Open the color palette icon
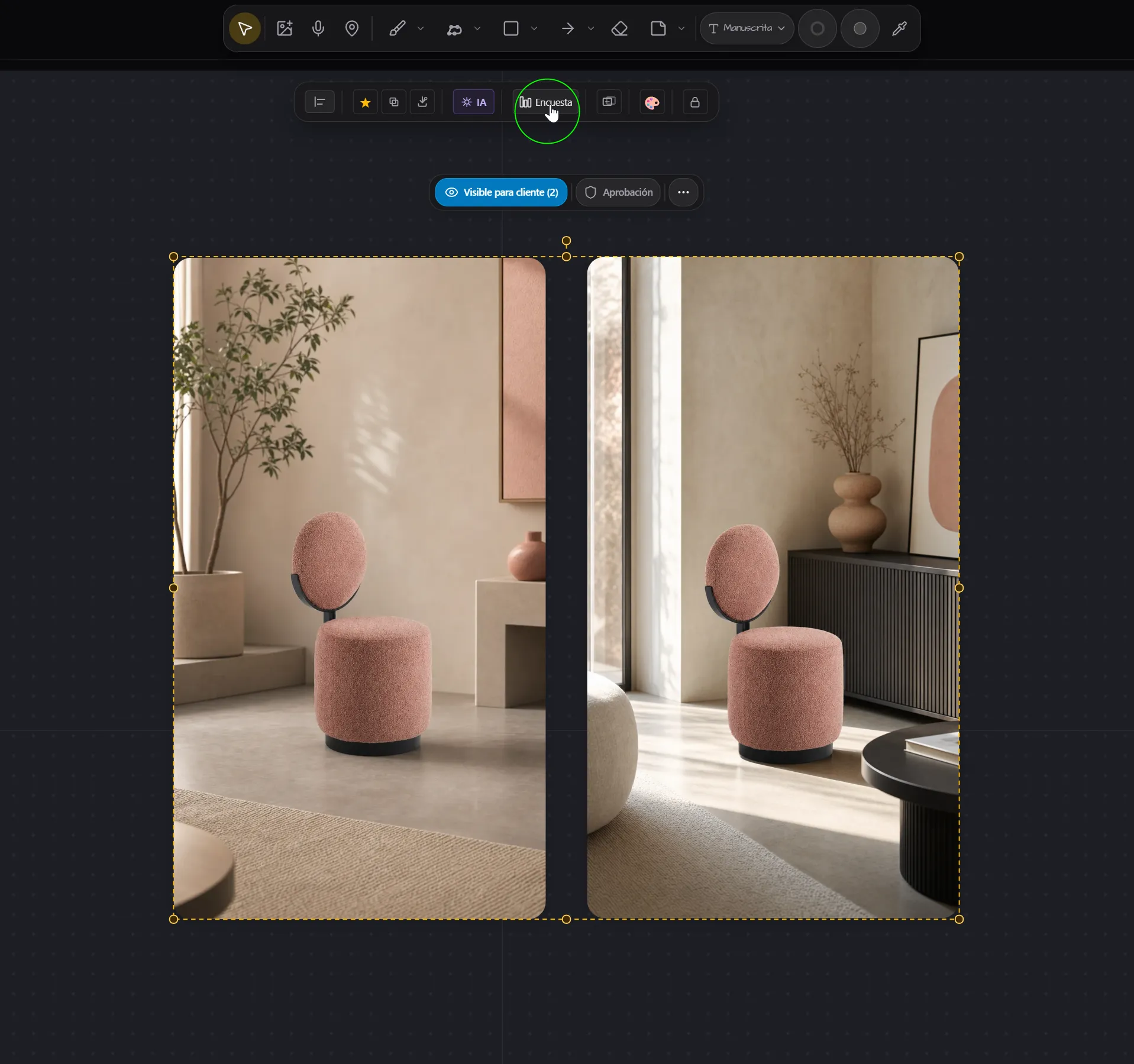Image resolution: width=1134 pixels, height=1064 pixels. [652, 102]
